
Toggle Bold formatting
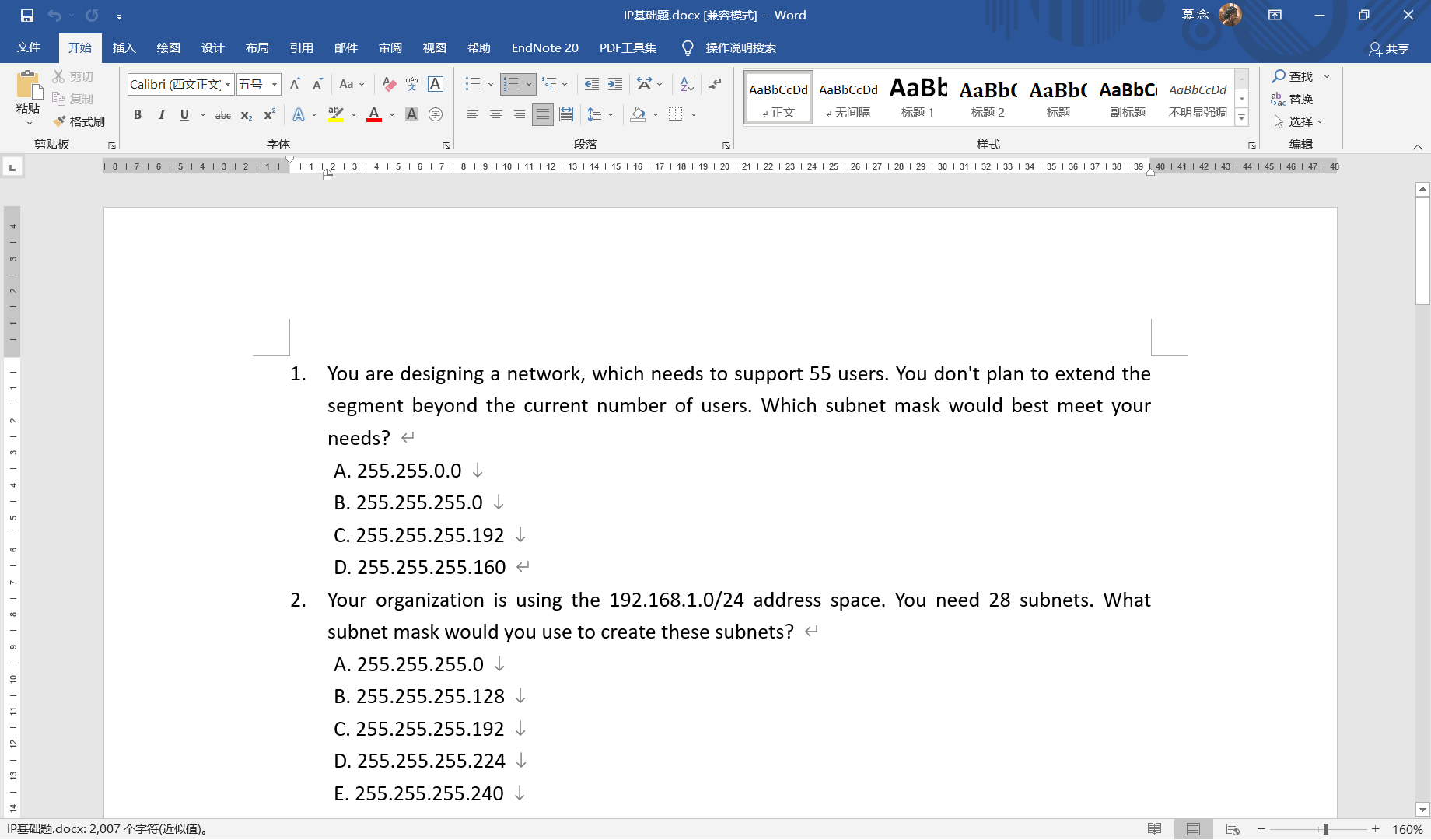[x=138, y=114]
